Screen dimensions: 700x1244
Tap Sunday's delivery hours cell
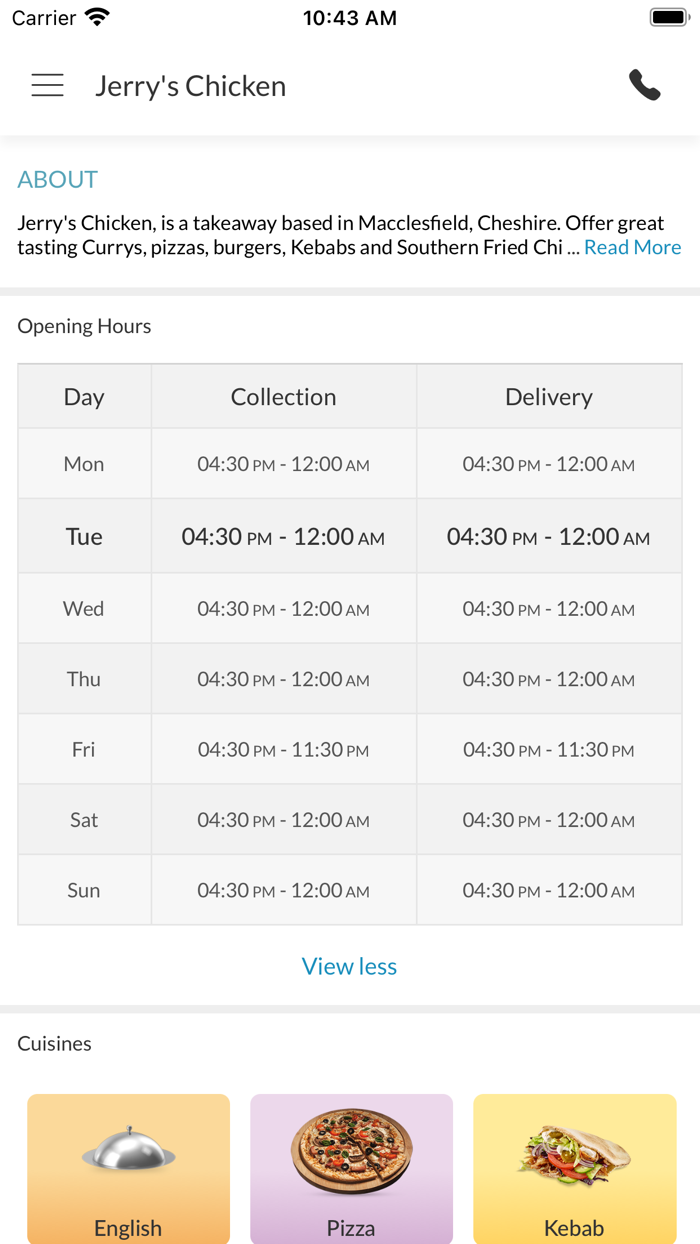coord(548,891)
